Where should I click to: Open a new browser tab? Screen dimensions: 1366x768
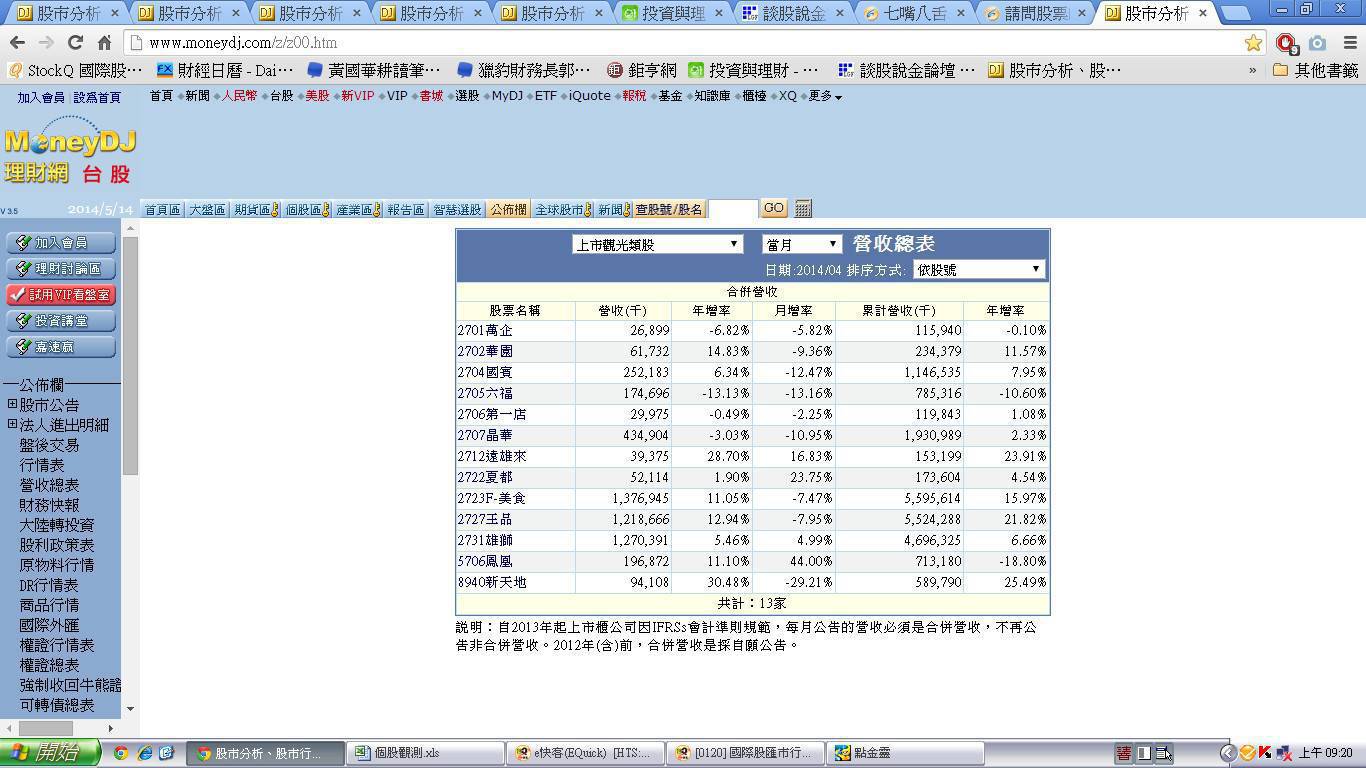coord(1236,13)
